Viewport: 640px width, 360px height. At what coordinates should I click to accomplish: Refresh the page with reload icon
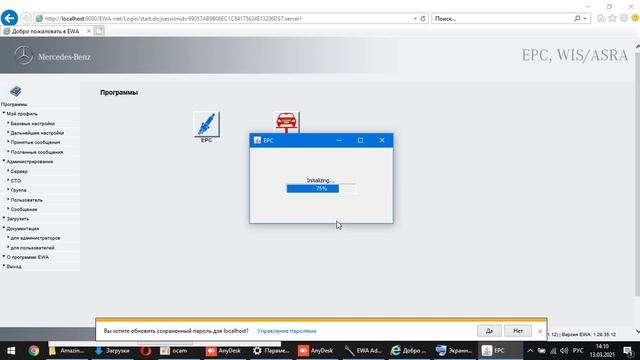423,18
